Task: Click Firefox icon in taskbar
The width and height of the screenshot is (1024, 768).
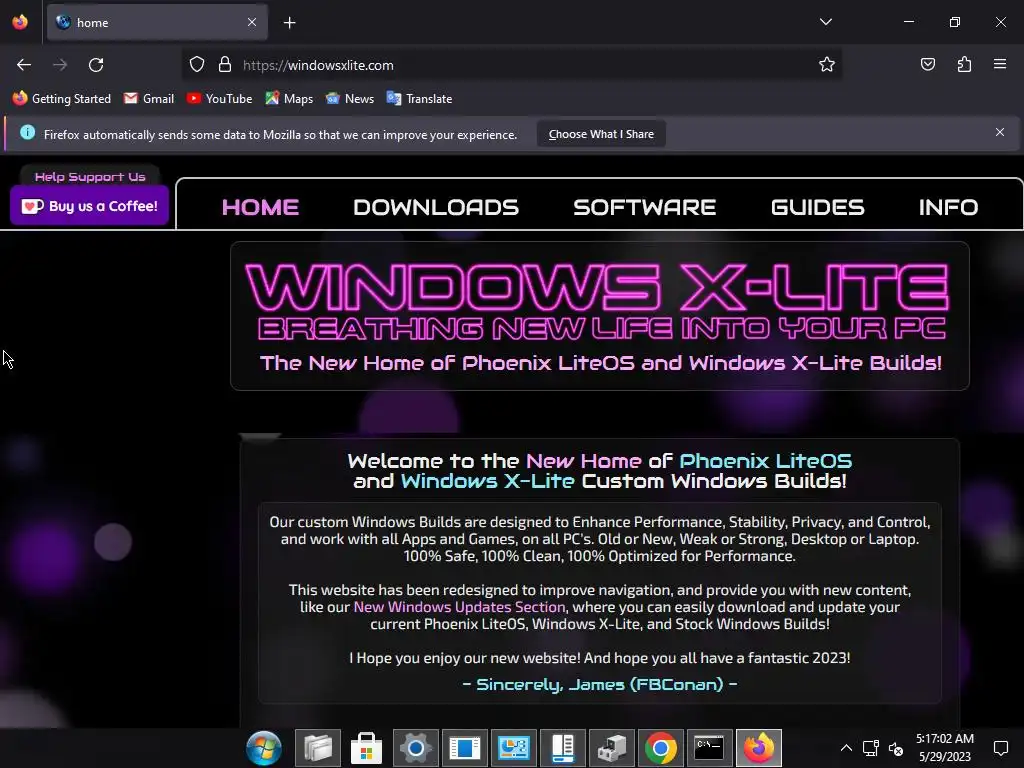Action: [x=759, y=748]
